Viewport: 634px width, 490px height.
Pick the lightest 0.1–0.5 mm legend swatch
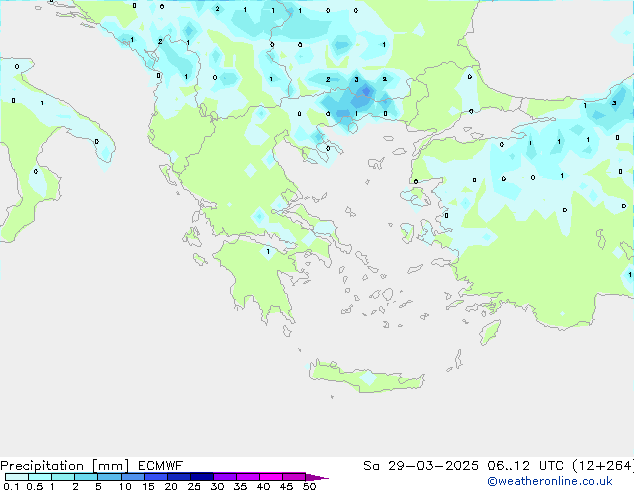coord(17,477)
